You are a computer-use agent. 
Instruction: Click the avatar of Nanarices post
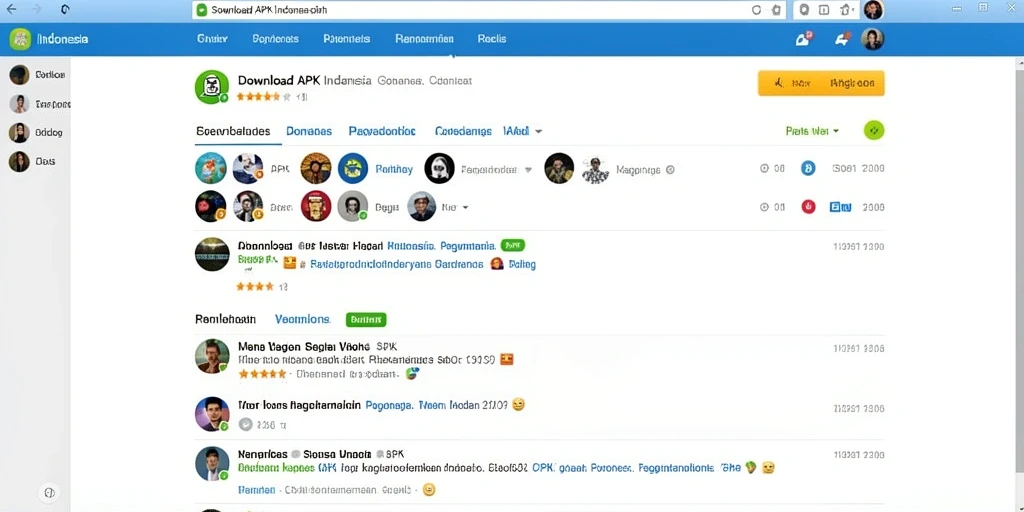(212, 464)
